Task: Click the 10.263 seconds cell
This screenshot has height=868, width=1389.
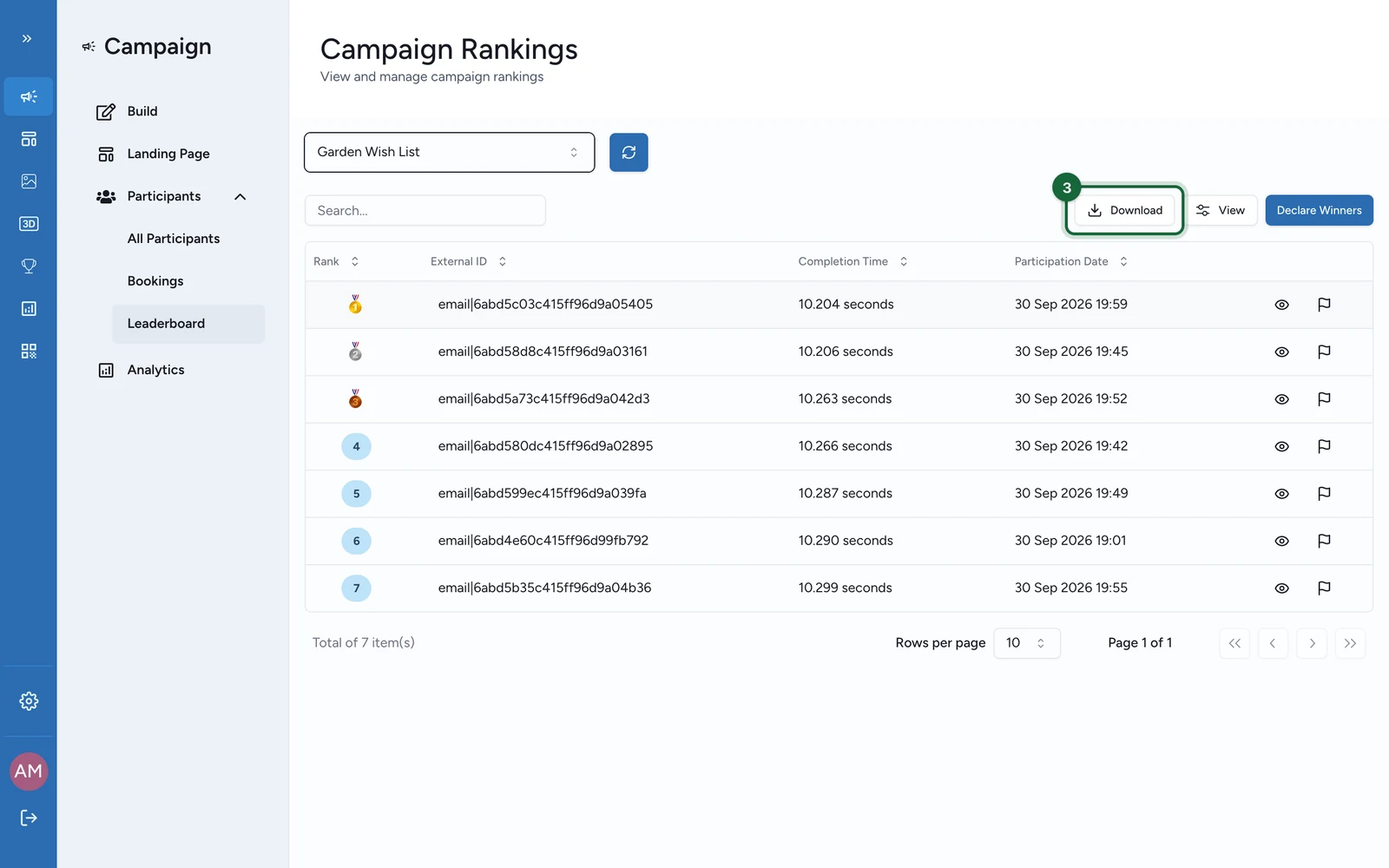Action: (x=845, y=398)
